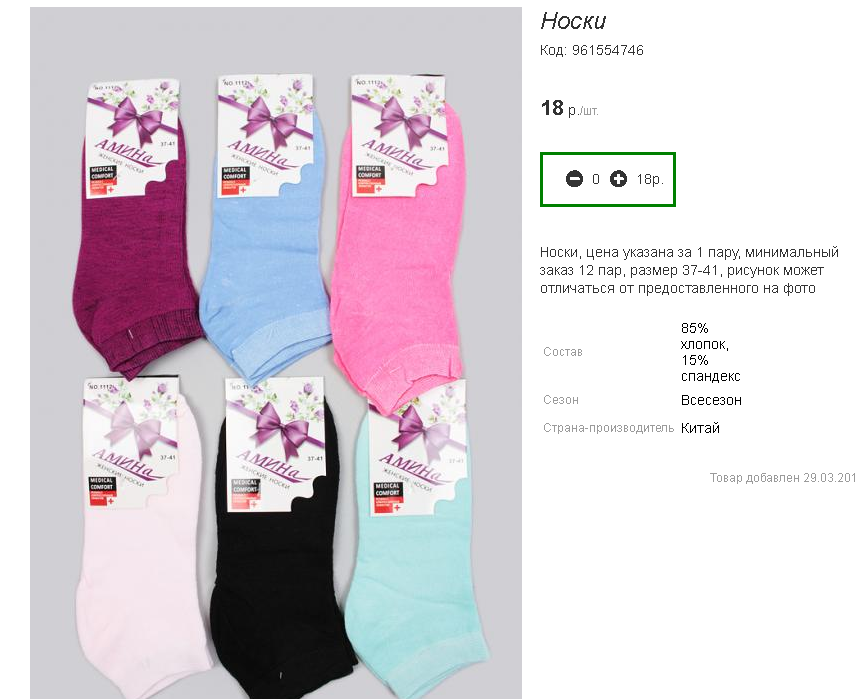Click the Всесезон season value
Screen dimensions: 856x699
711,400
